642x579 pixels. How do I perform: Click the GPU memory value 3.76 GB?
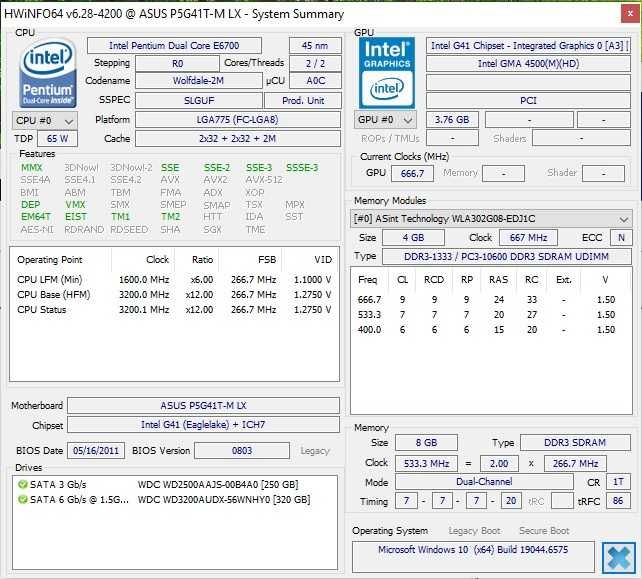[x=452, y=120]
